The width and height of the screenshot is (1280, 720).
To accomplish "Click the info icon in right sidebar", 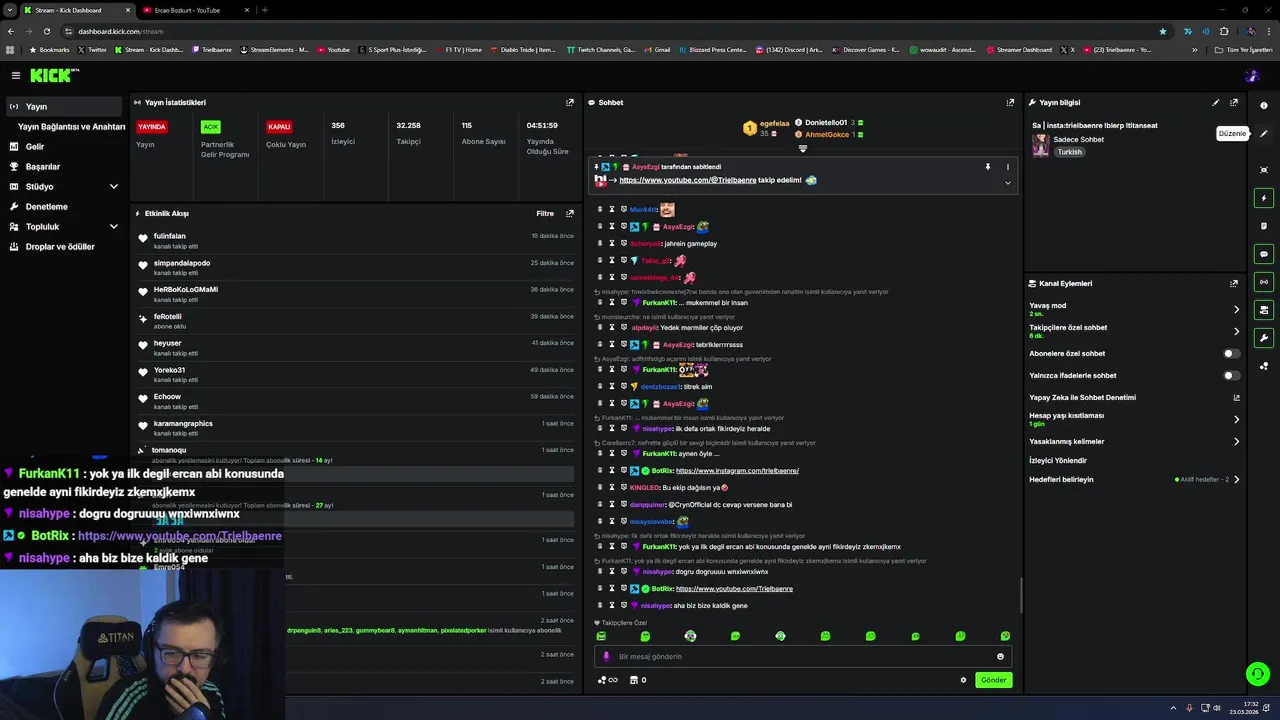I will pos(1264,105).
